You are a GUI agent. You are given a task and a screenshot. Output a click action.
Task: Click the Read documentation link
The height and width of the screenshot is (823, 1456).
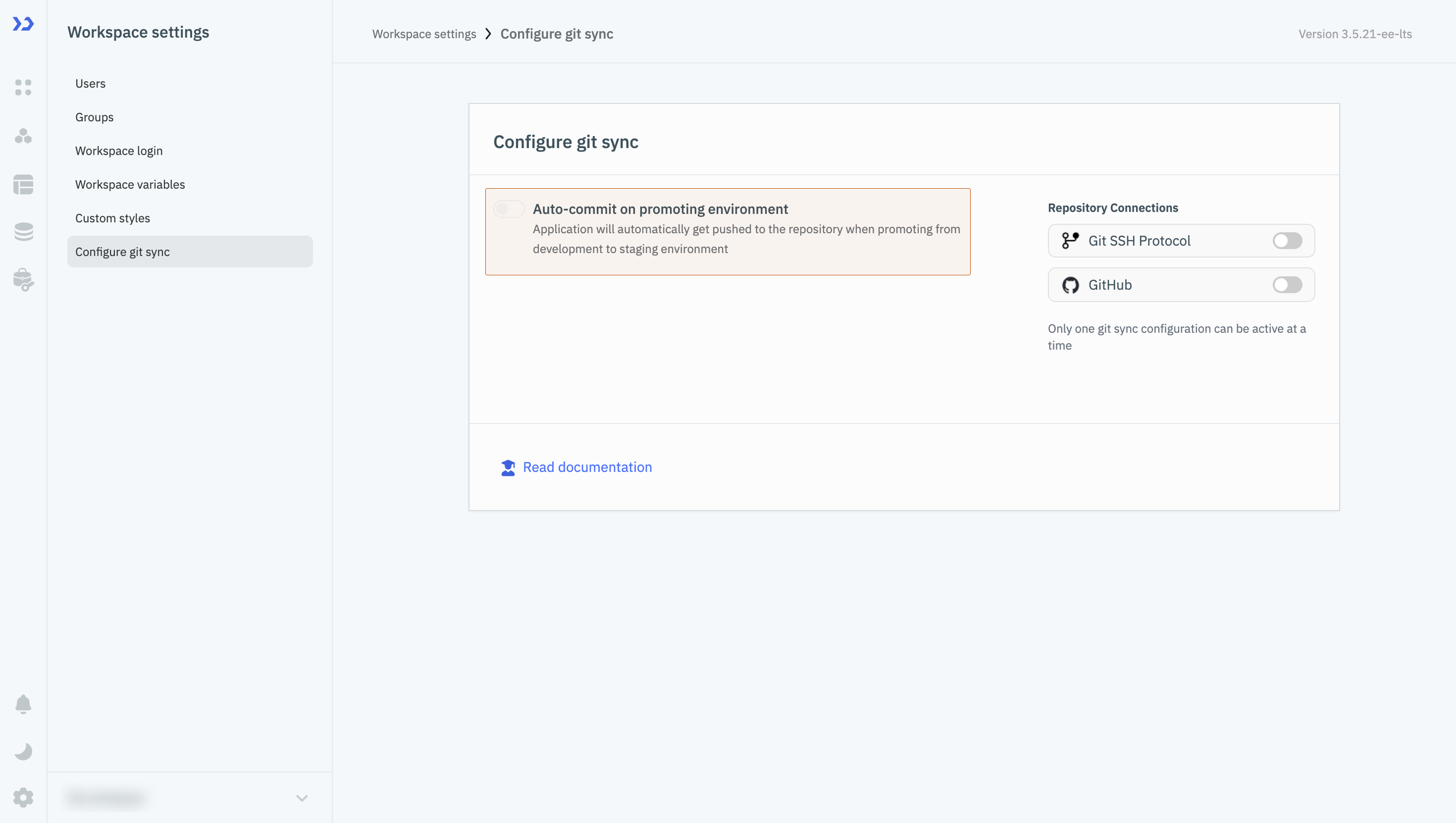tap(587, 467)
